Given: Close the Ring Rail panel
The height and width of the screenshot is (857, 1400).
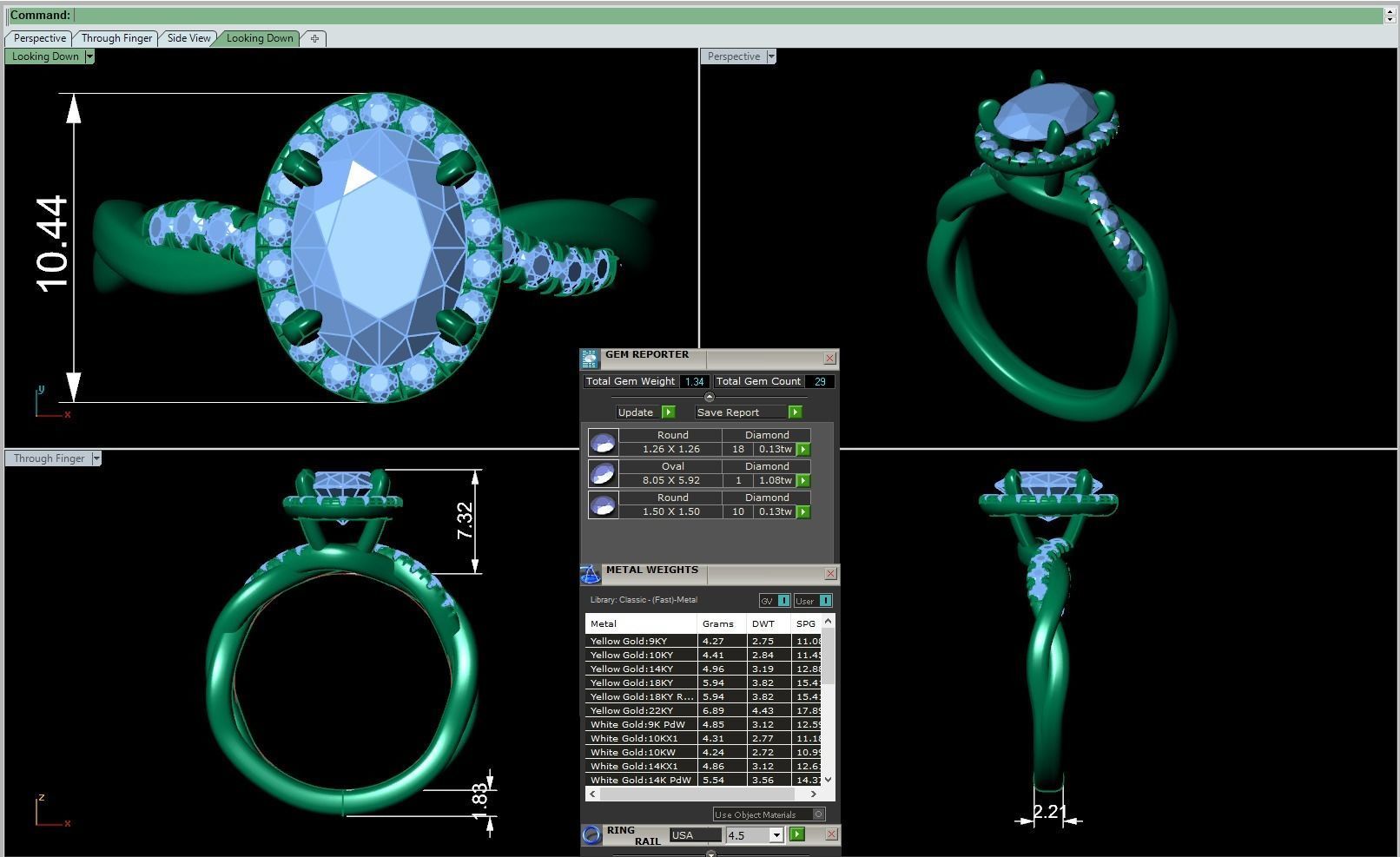Looking at the screenshot, I should 830,834.
